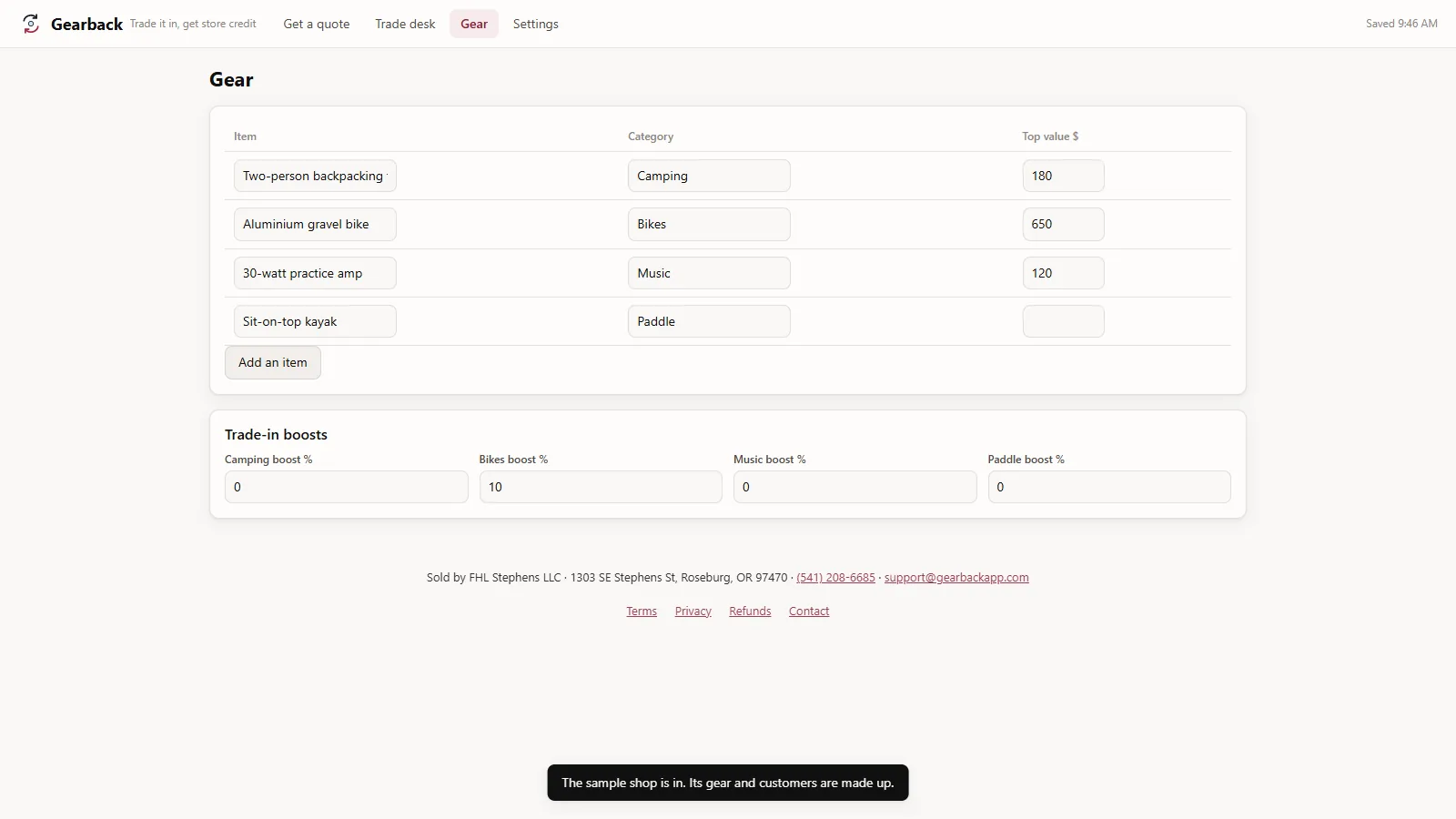Edit the Two-person backpacking item name field
Image resolution: width=1456 pixels, height=819 pixels.
(x=315, y=176)
